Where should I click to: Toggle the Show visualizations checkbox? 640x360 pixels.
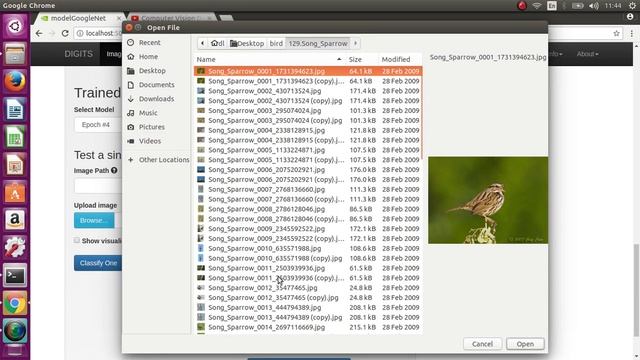[77, 240]
